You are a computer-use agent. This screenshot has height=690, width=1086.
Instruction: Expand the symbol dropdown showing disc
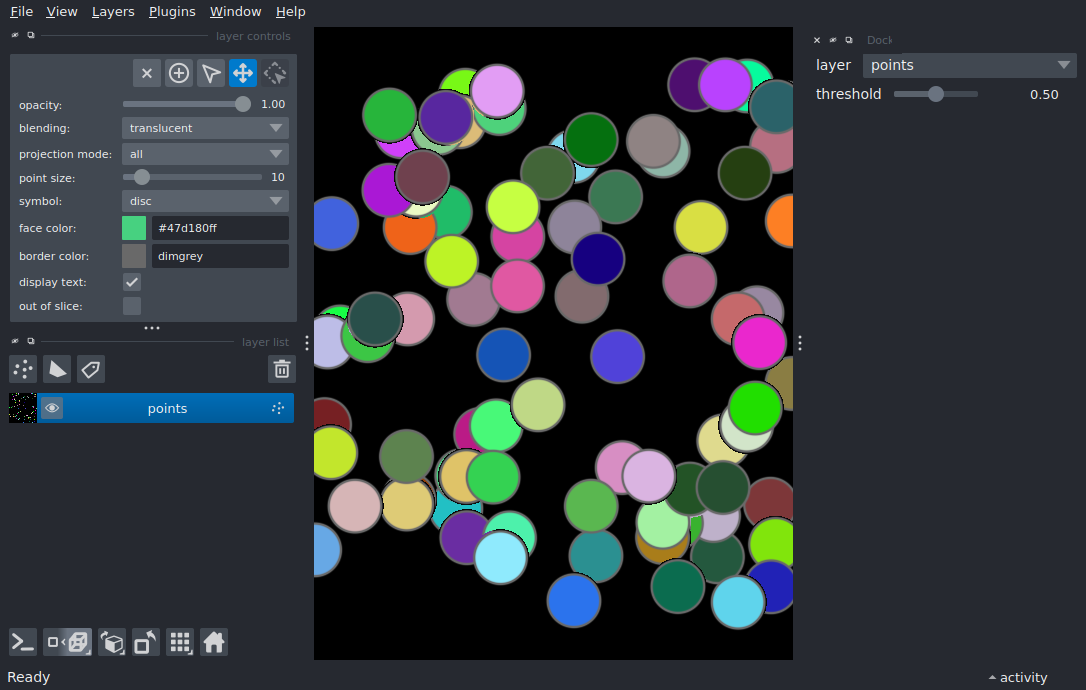click(205, 201)
